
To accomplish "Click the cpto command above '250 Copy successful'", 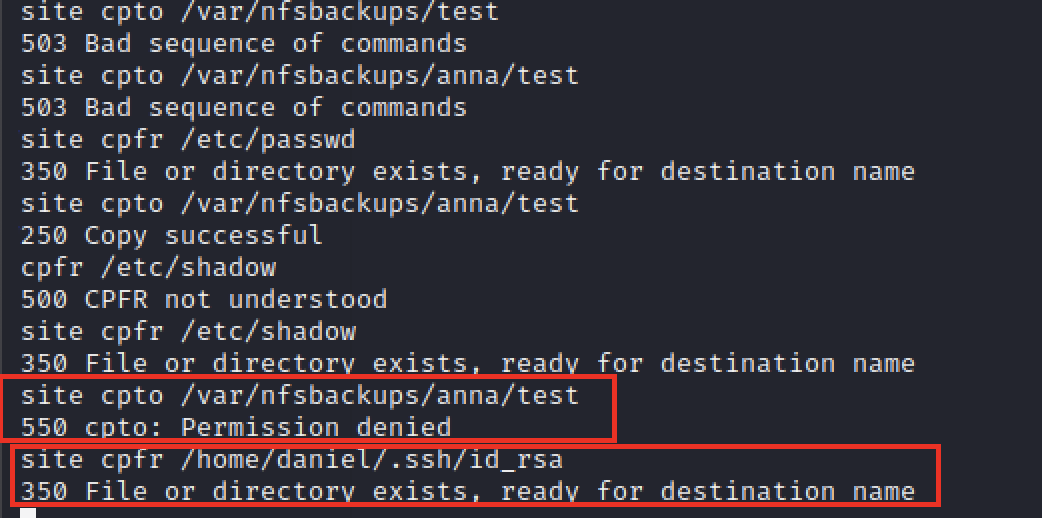I will (299, 203).
